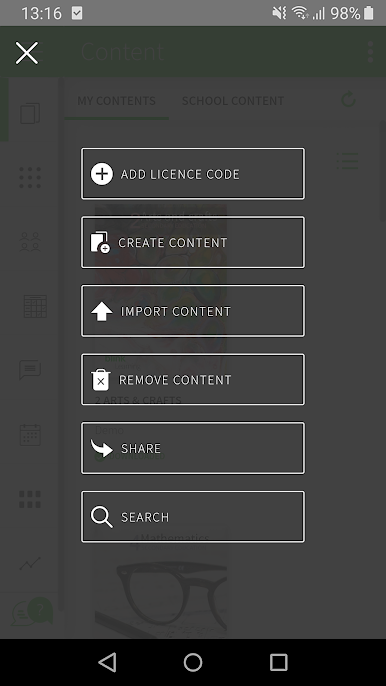The width and height of the screenshot is (386, 686).
Task: Open the Share option
Action: [x=193, y=448]
